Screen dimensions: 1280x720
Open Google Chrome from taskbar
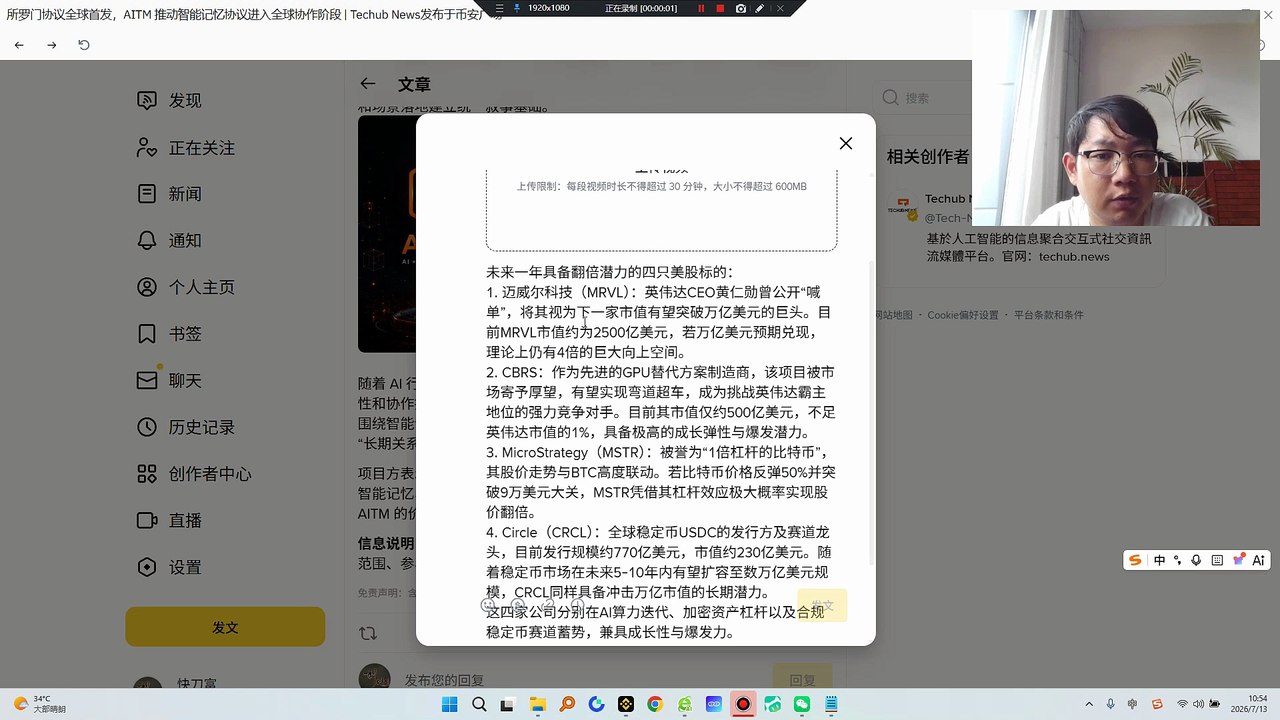655,704
